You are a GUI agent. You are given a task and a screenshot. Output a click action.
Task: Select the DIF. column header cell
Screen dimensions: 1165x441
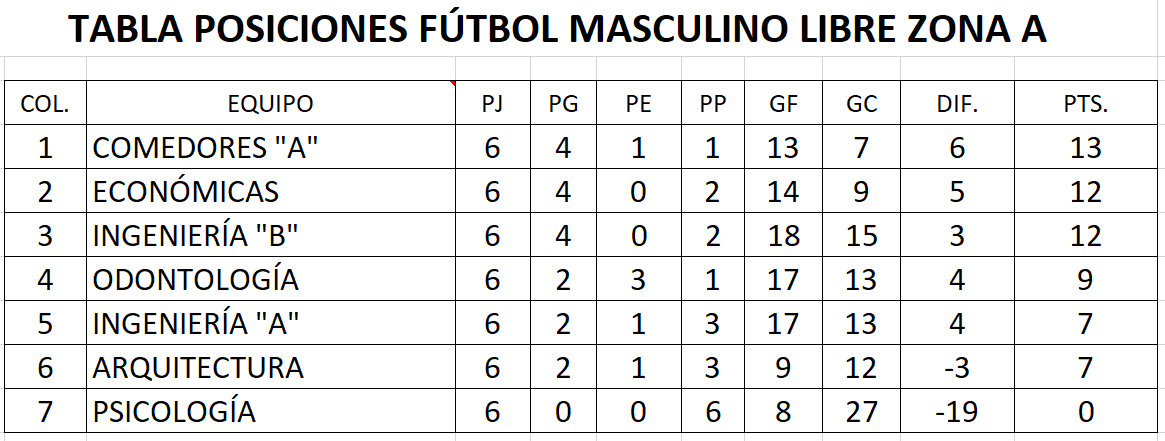pyautogui.click(x=957, y=103)
